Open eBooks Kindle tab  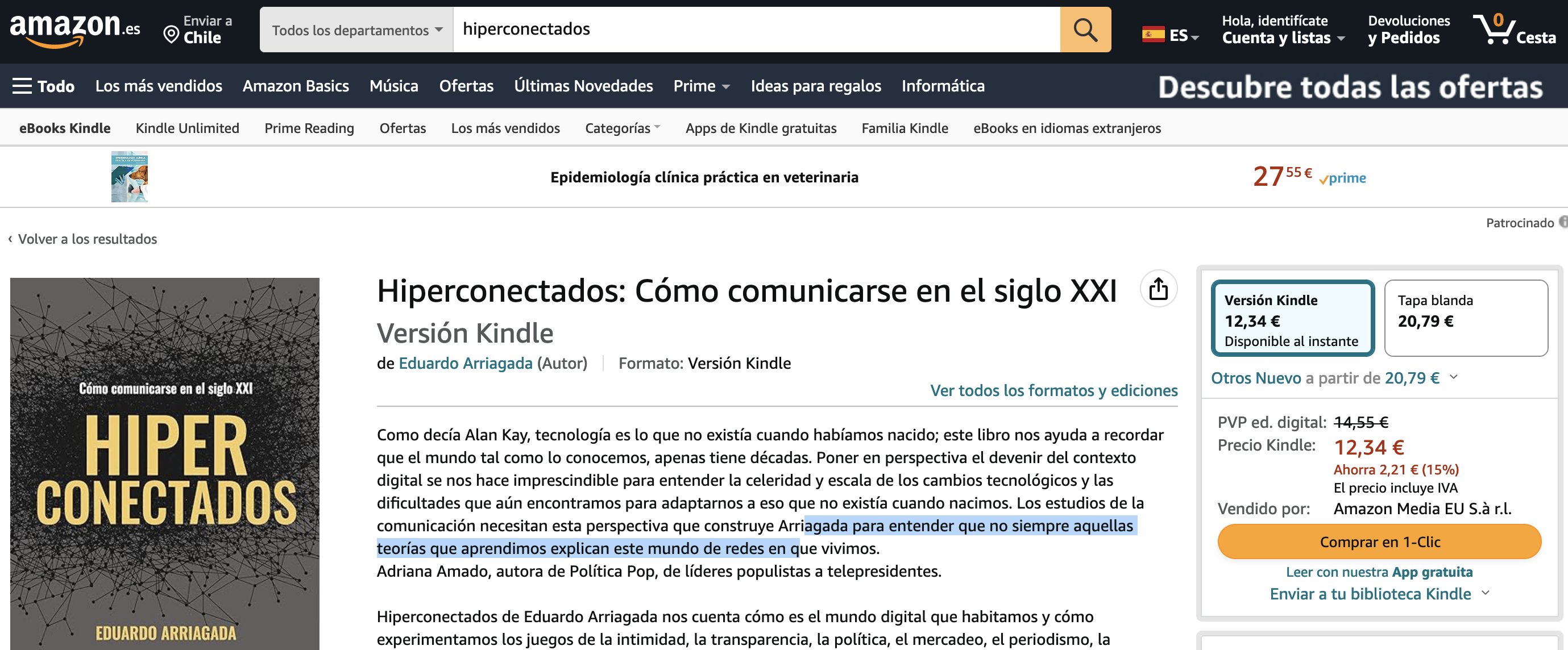(64, 128)
